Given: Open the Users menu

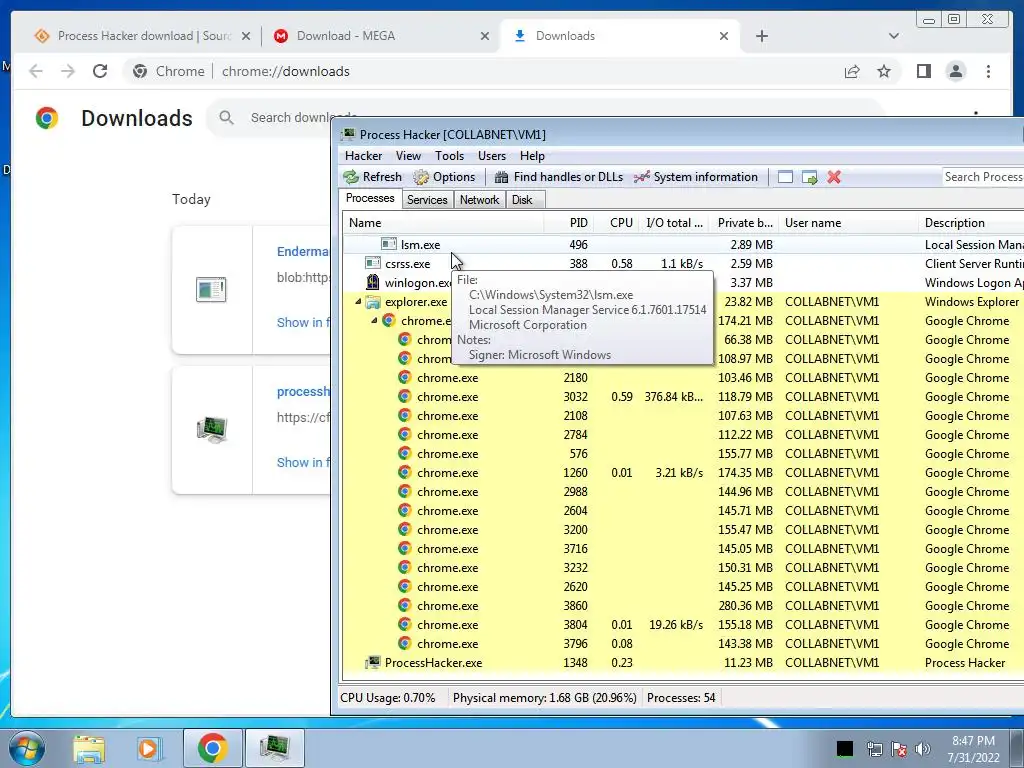Looking at the screenshot, I should [492, 156].
